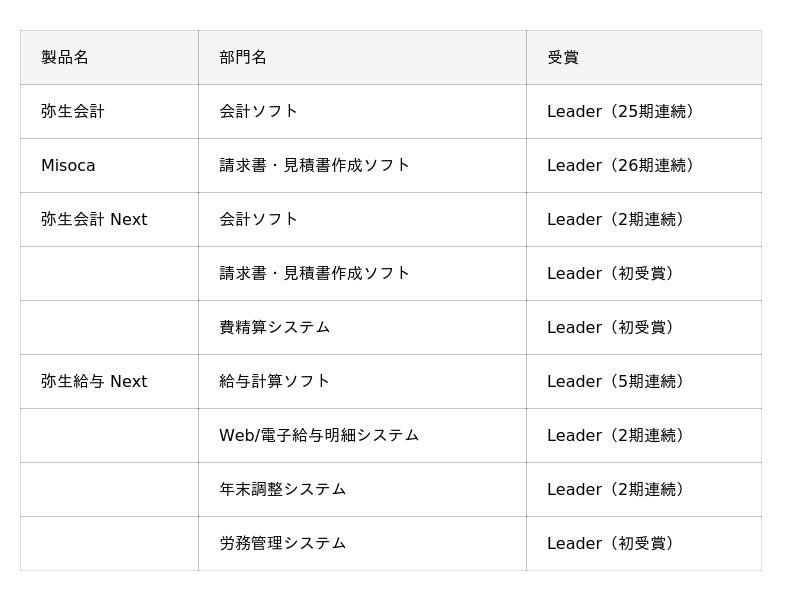Image resolution: width=800 pixels, height=601 pixels.
Task: Click the 受賞 column header
Action: click(563, 57)
